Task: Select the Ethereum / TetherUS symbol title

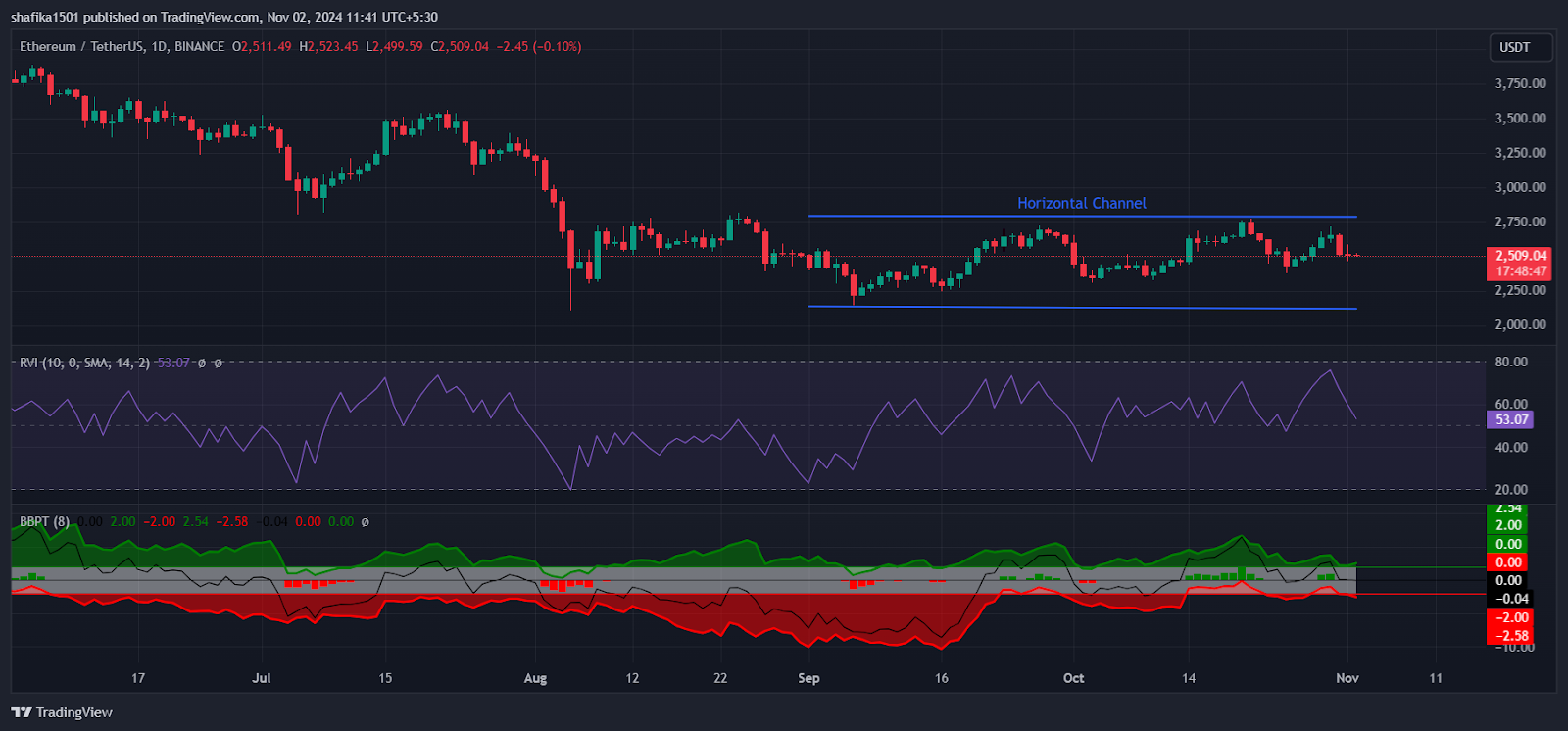Action: [122, 47]
